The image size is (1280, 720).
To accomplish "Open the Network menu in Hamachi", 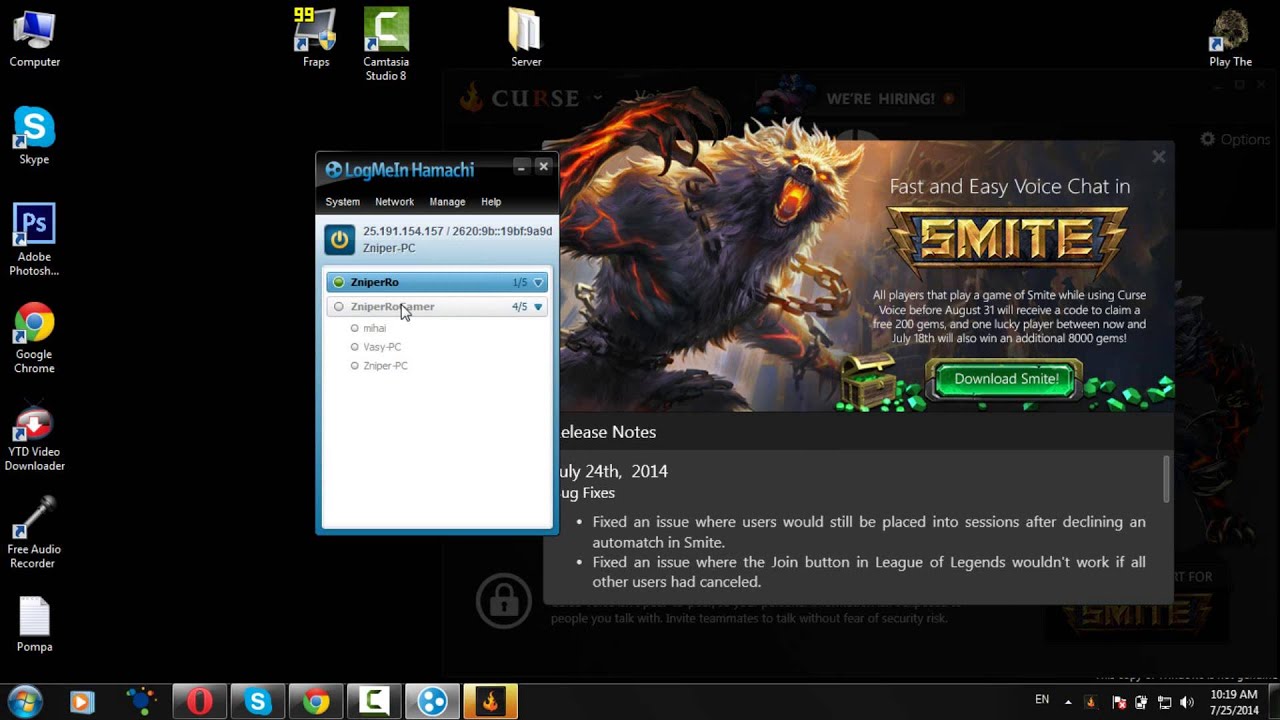I will 394,202.
